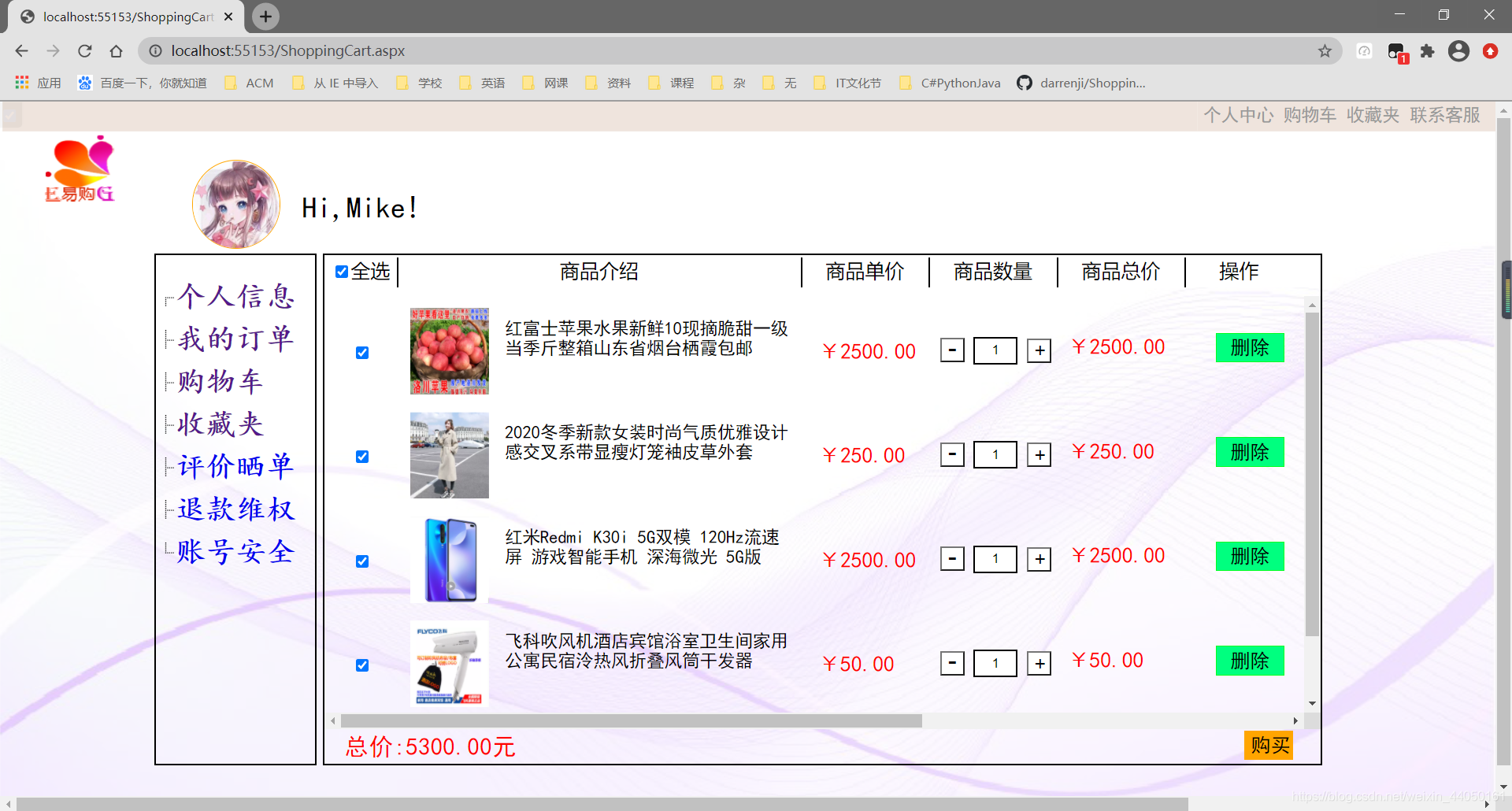Click the extension icon with red badge
Screen dimensions: 1512x811
tap(1397, 53)
